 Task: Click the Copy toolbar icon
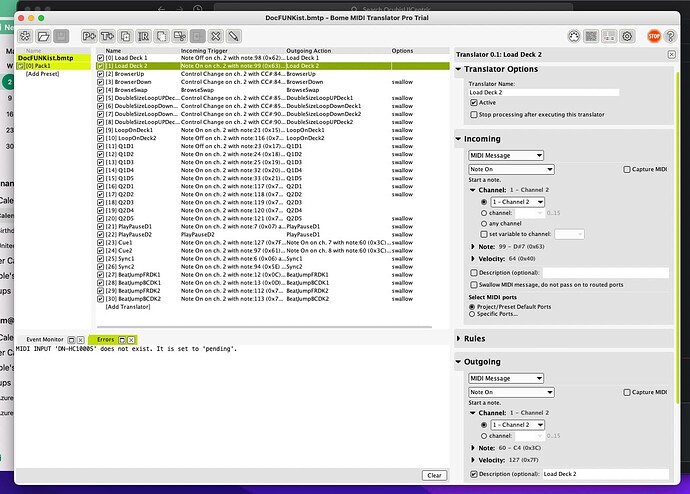coord(161,36)
